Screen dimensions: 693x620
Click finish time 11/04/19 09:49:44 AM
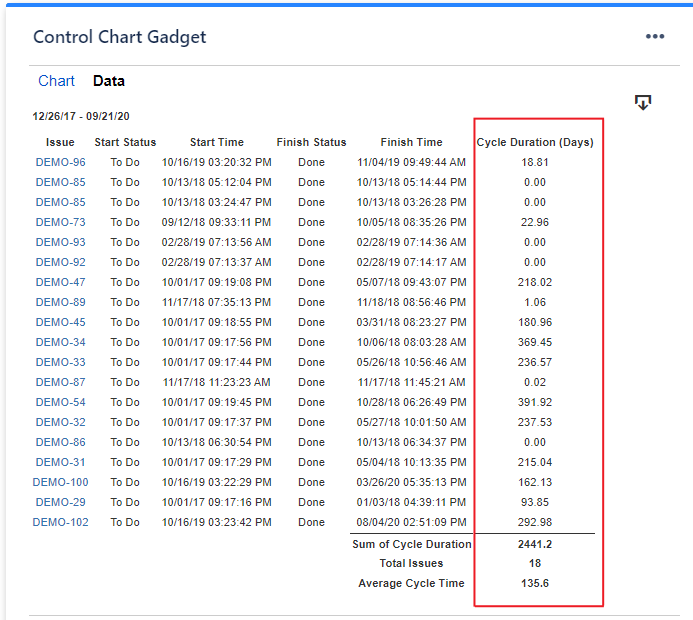411,162
